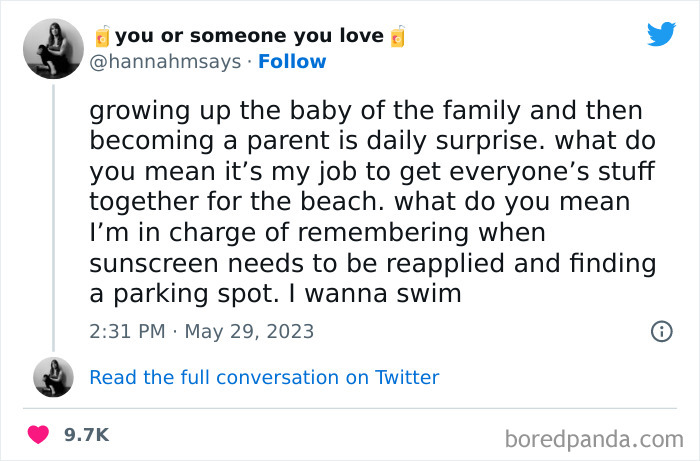Open the tweet info circle icon
Image resolution: width=700 pixels, height=461 pixels.
click(x=661, y=331)
